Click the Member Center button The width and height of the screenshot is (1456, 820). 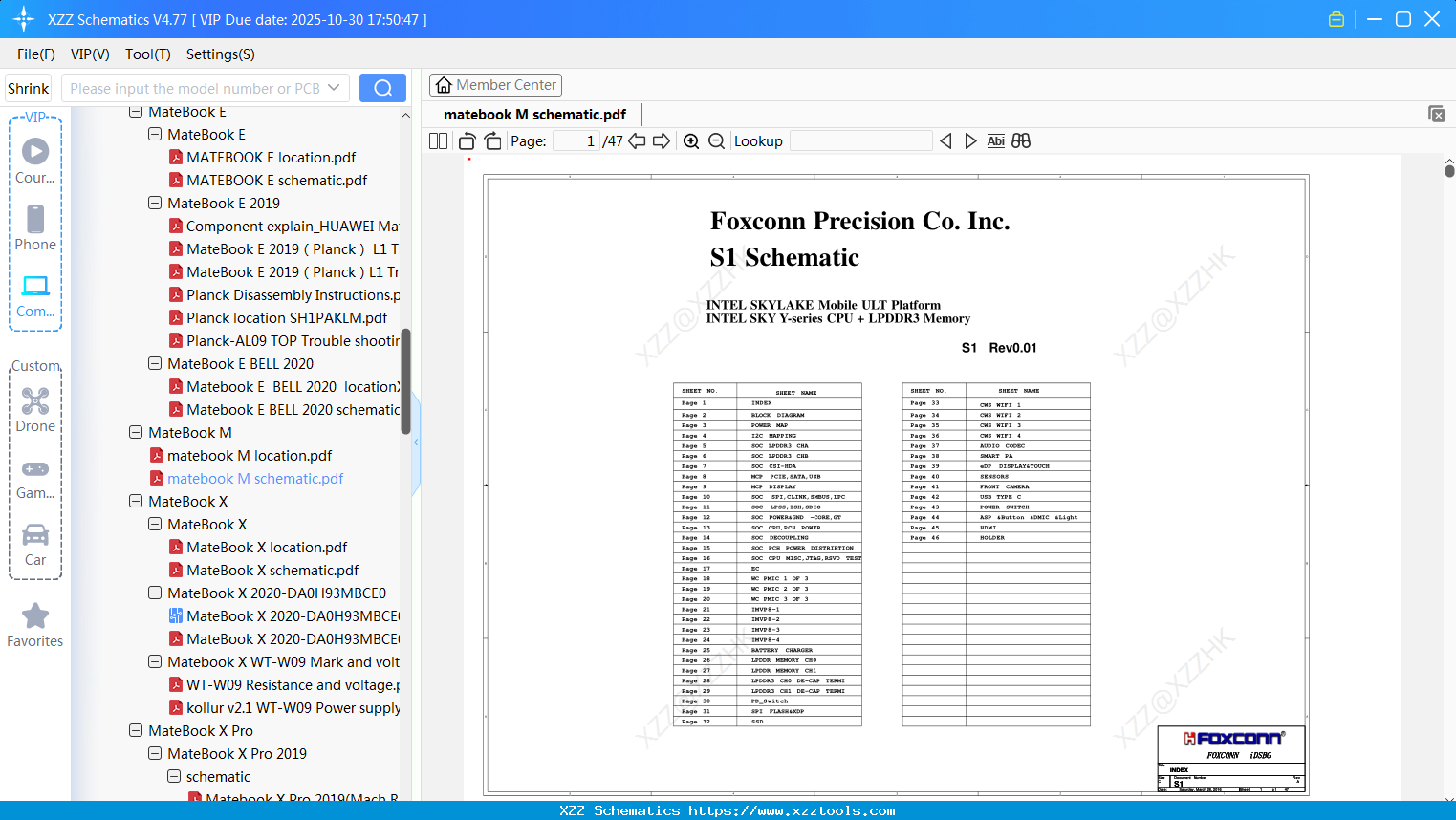(x=495, y=85)
